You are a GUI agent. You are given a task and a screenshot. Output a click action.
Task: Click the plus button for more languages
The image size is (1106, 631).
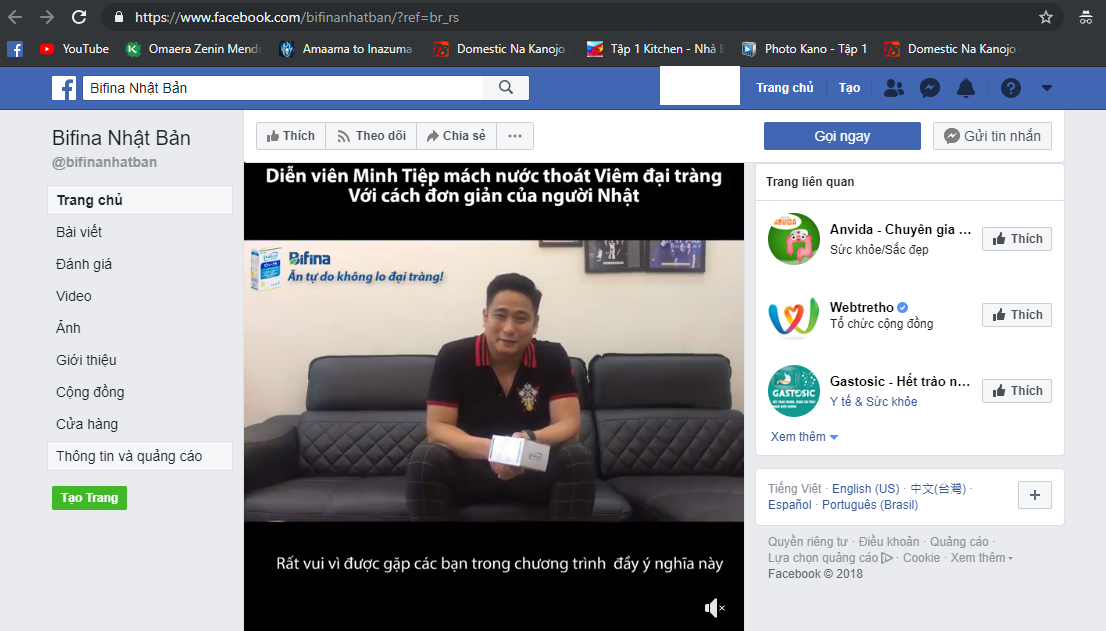(1035, 495)
